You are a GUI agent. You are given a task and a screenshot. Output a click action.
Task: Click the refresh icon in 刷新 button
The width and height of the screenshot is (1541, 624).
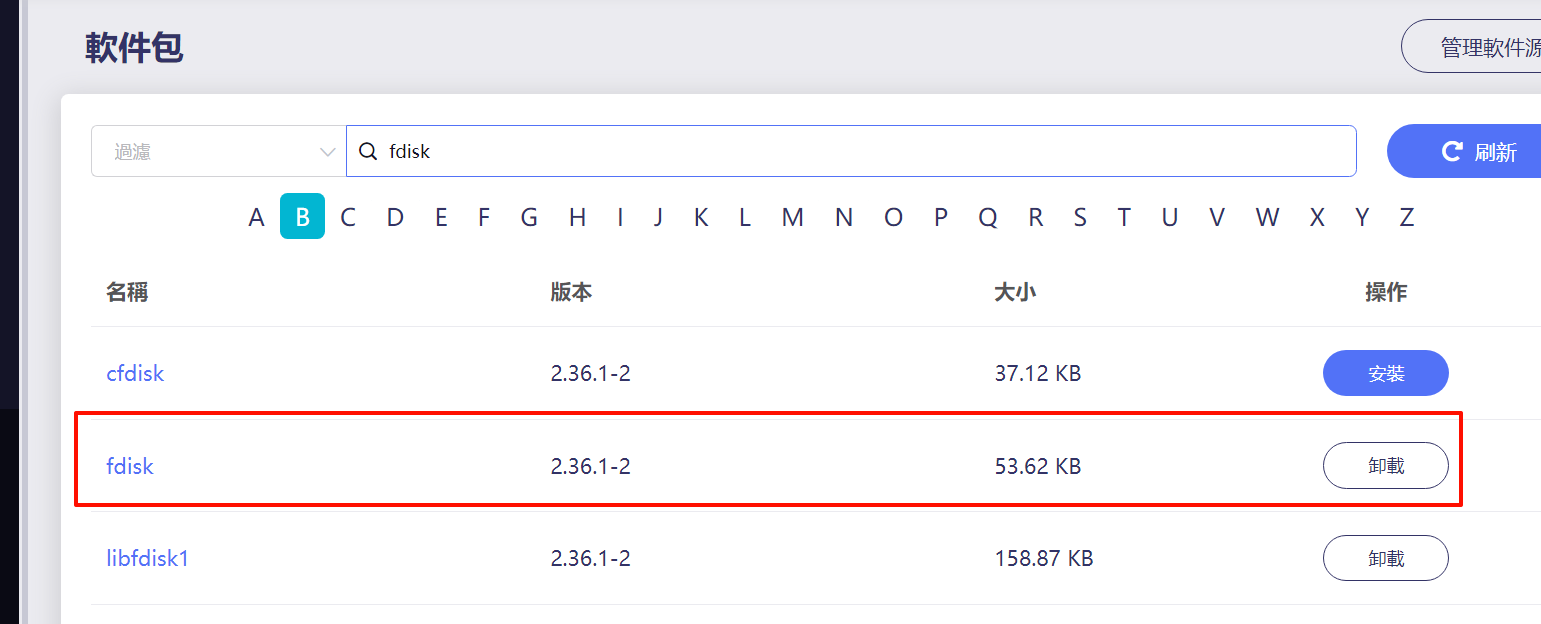(x=1452, y=151)
